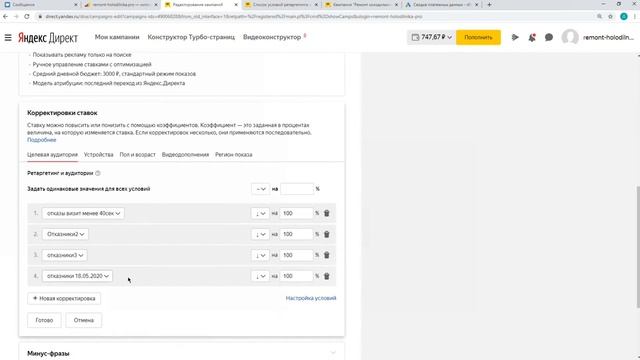
Task: Click the help icon next to Ретаргетинг и аудитории
Action: pos(98,173)
